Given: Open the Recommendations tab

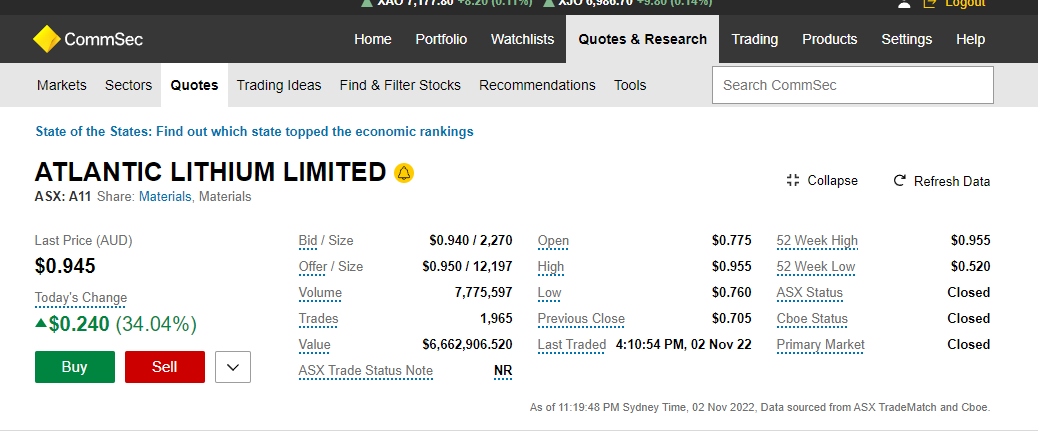Looking at the screenshot, I should (x=537, y=85).
